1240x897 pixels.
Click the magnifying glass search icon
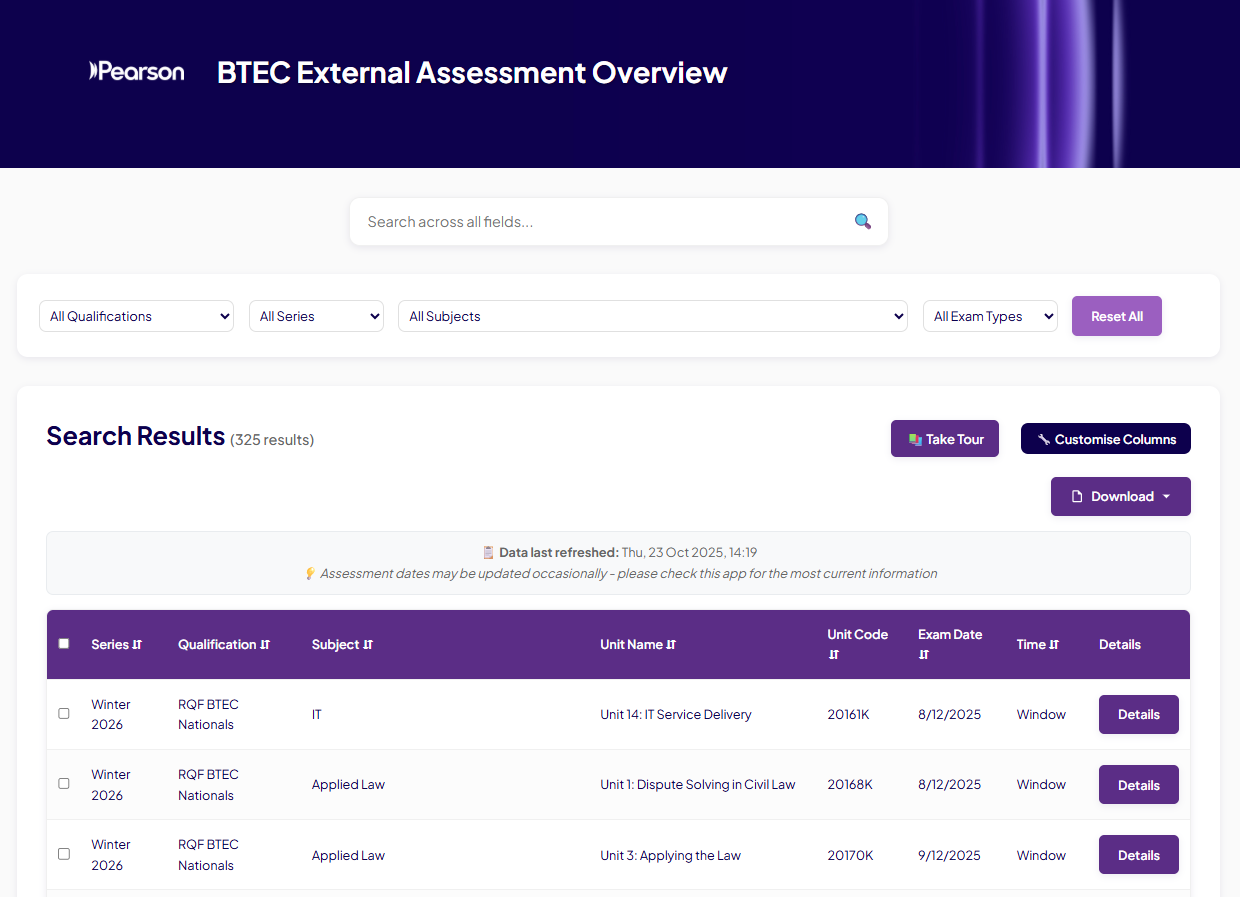[862, 221]
